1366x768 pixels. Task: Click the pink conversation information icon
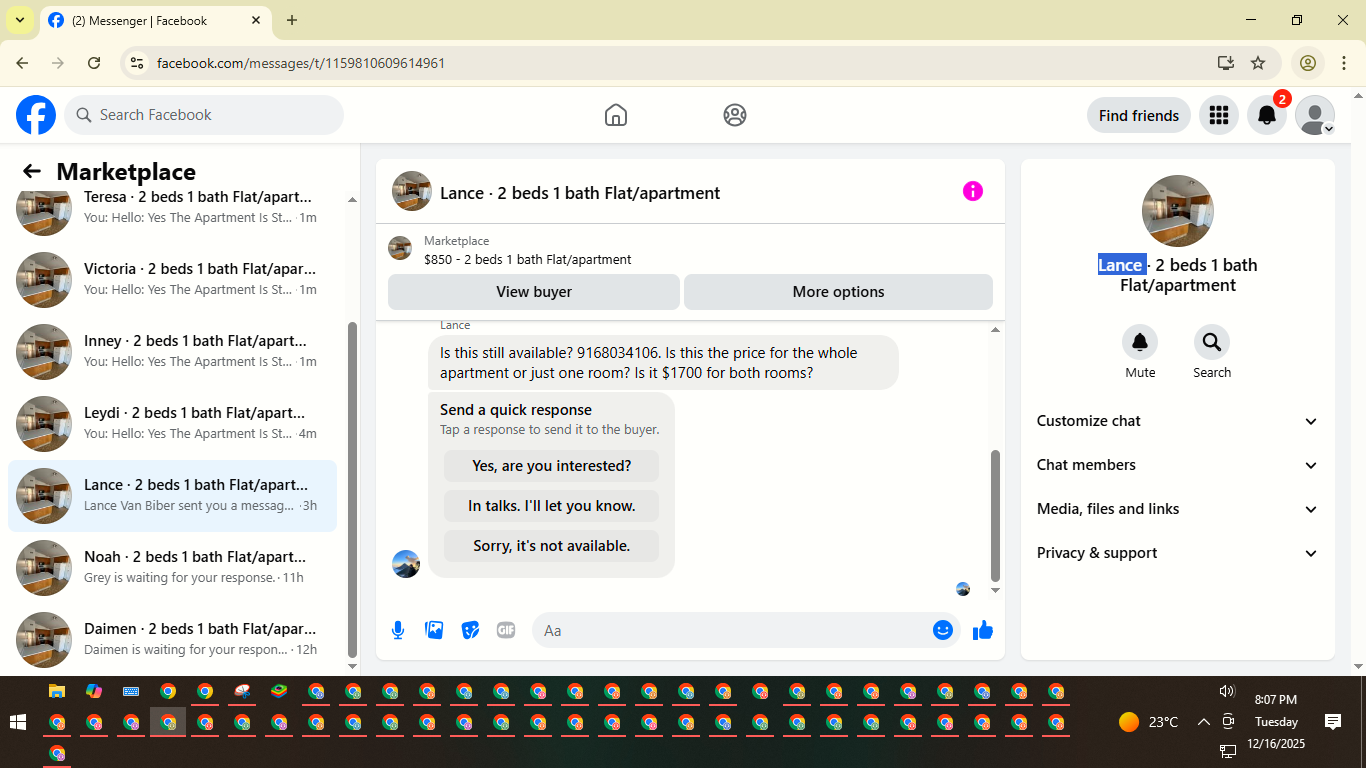[973, 191]
